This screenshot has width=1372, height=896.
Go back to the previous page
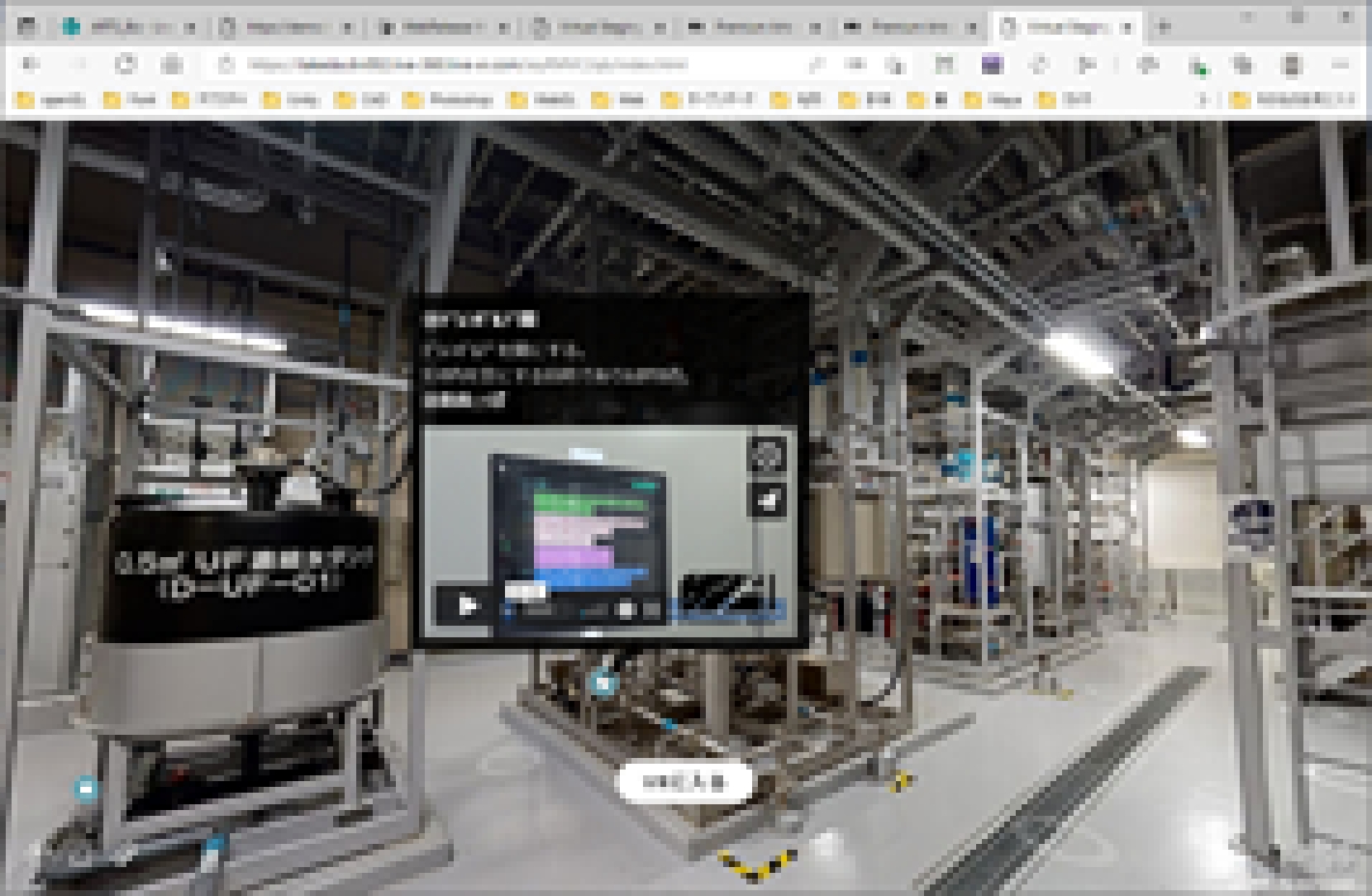pyautogui.click(x=31, y=64)
